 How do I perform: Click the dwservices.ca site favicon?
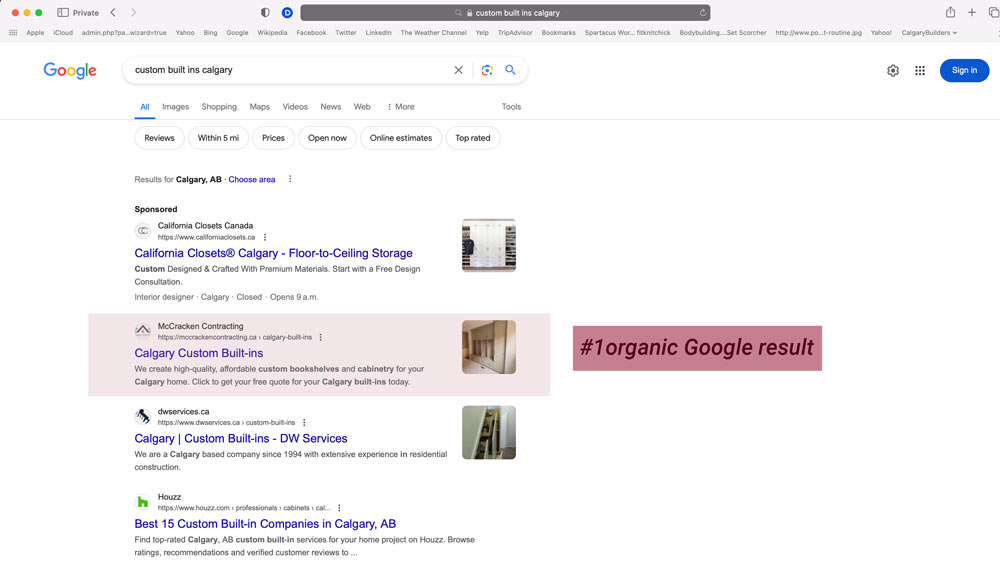(143, 417)
